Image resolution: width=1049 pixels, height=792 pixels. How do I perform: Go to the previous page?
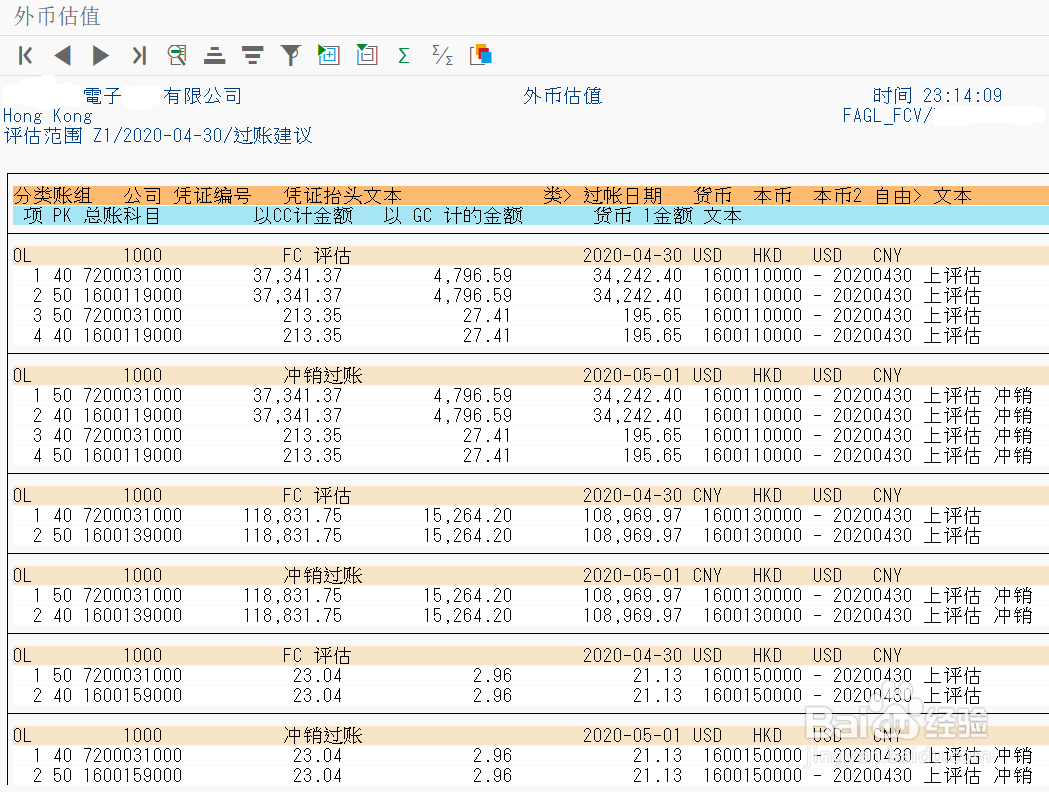click(63, 56)
